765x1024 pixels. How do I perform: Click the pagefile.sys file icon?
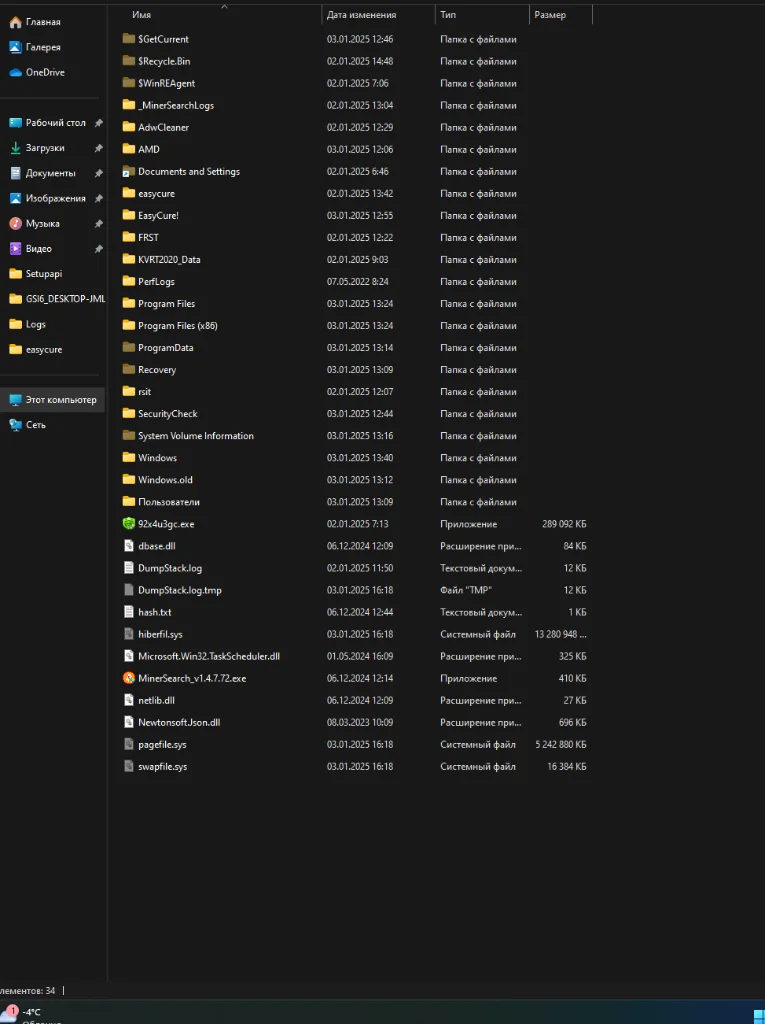tap(129, 744)
